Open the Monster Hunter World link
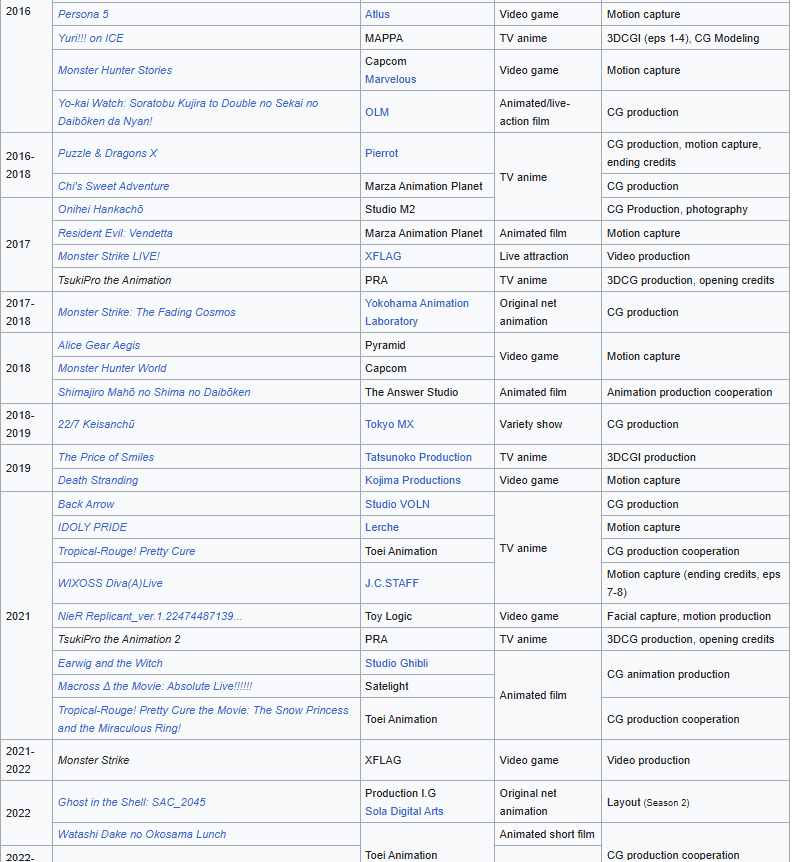792x862 pixels. 112,368
